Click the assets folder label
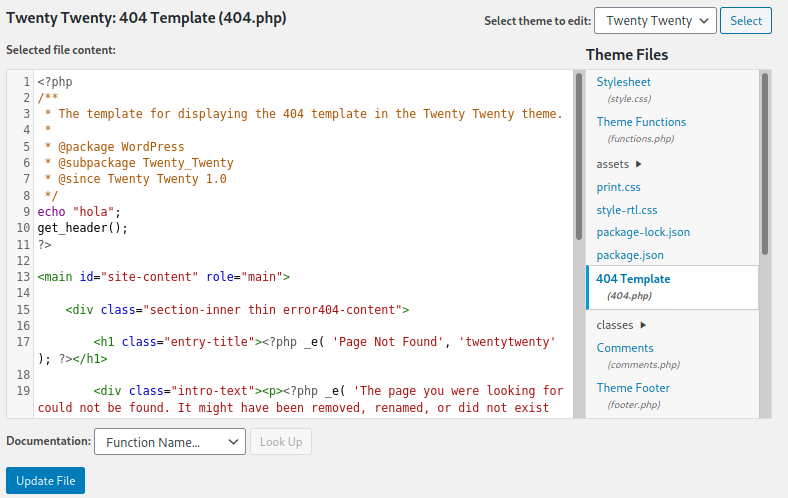The width and height of the screenshot is (788, 498). point(613,164)
